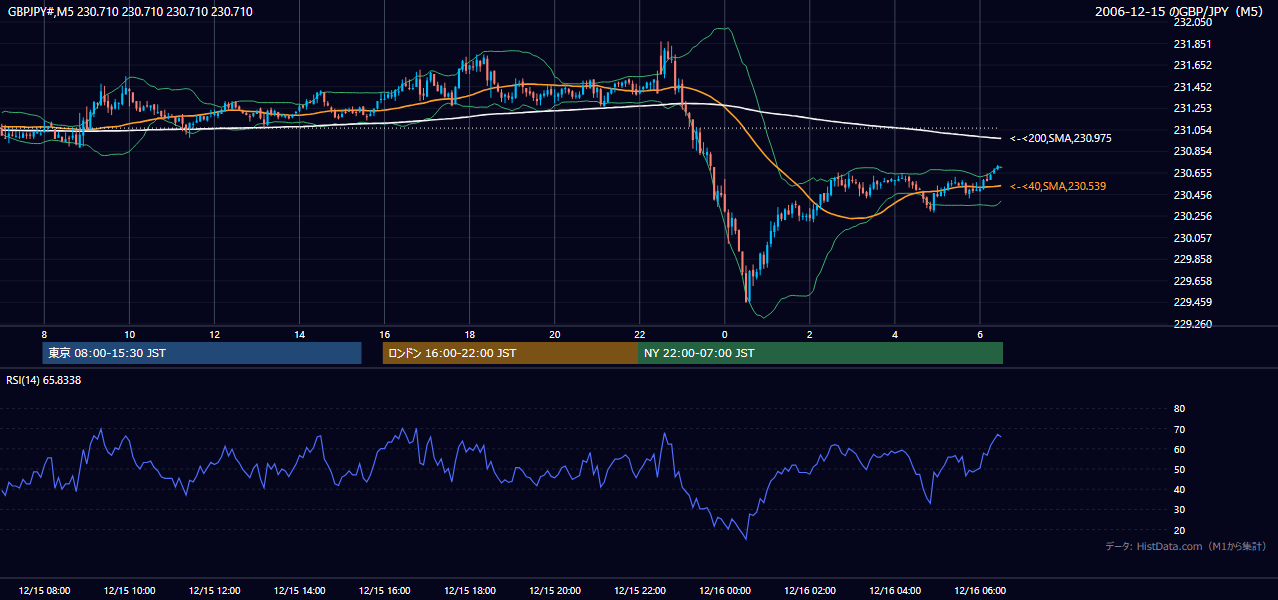The height and width of the screenshot is (600, 1278).
Task: Click price axis value 230.456
Action: [x=1193, y=195]
